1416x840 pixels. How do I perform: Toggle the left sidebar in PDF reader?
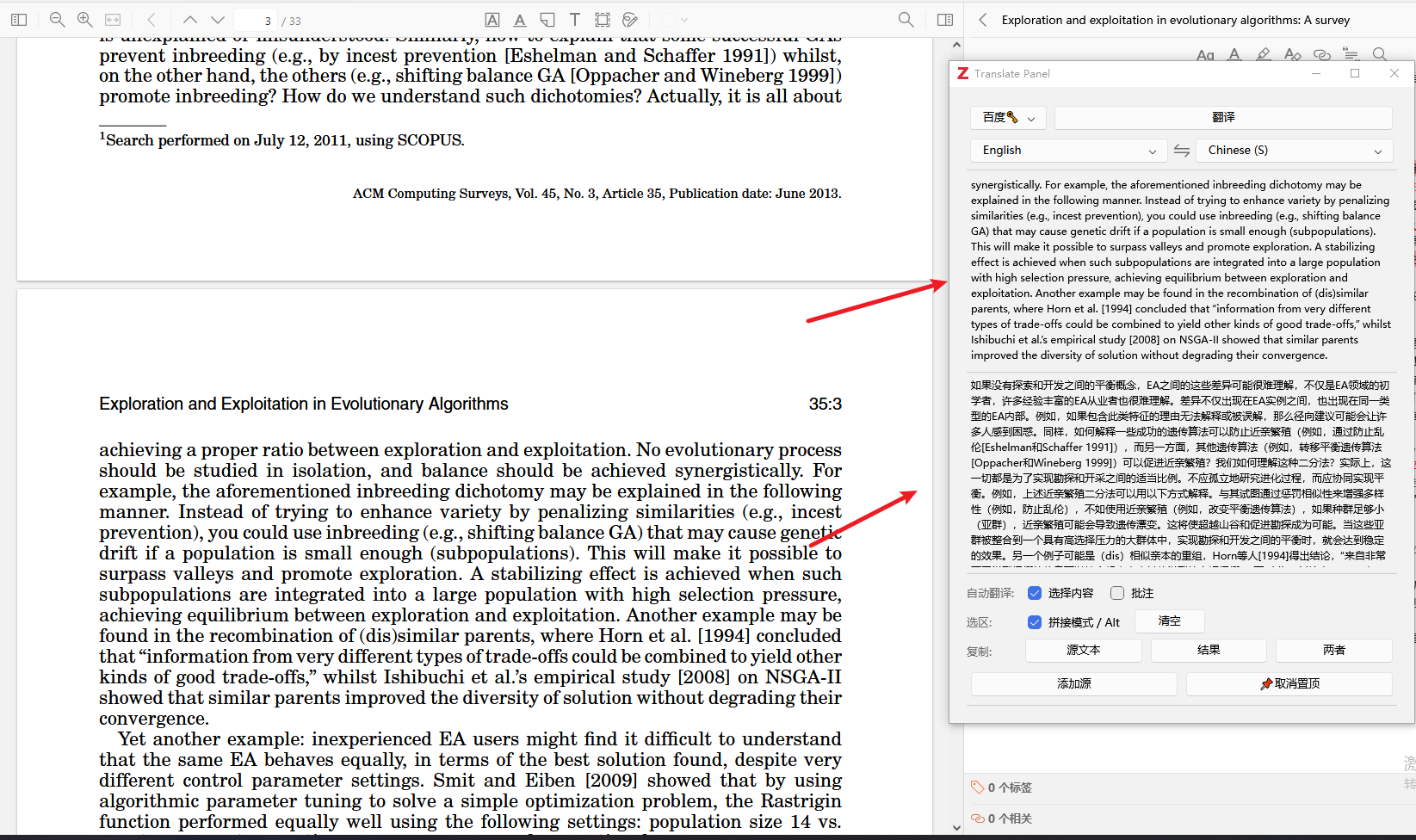(19, 20)
